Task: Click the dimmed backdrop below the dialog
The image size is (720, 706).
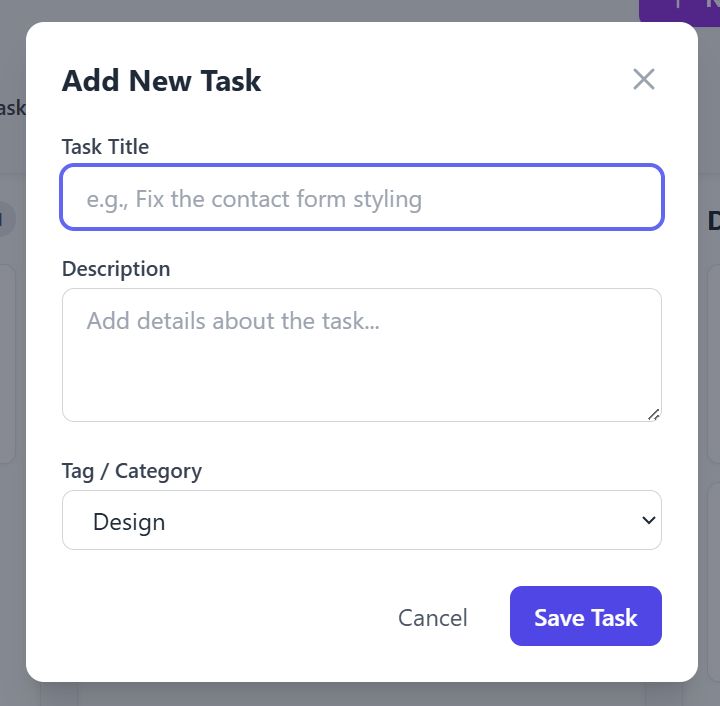Action: [360, 695]
